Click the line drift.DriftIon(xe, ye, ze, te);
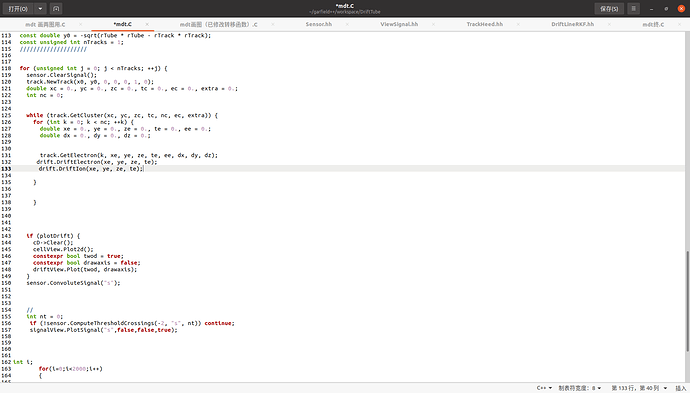The image size is (690, 393). (x=90, y=169)
